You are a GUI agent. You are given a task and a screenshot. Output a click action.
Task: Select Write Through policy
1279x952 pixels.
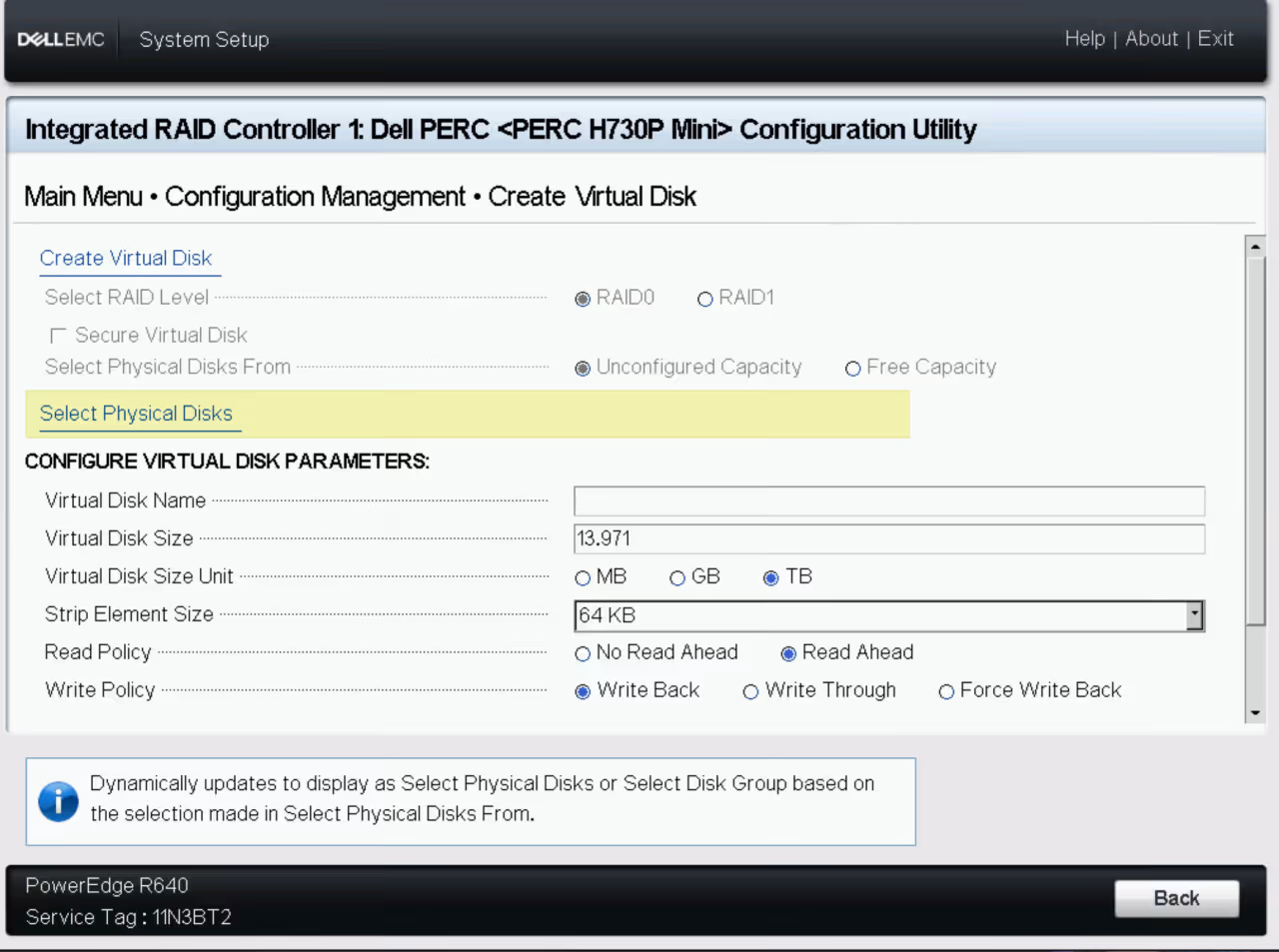(750, 692)
